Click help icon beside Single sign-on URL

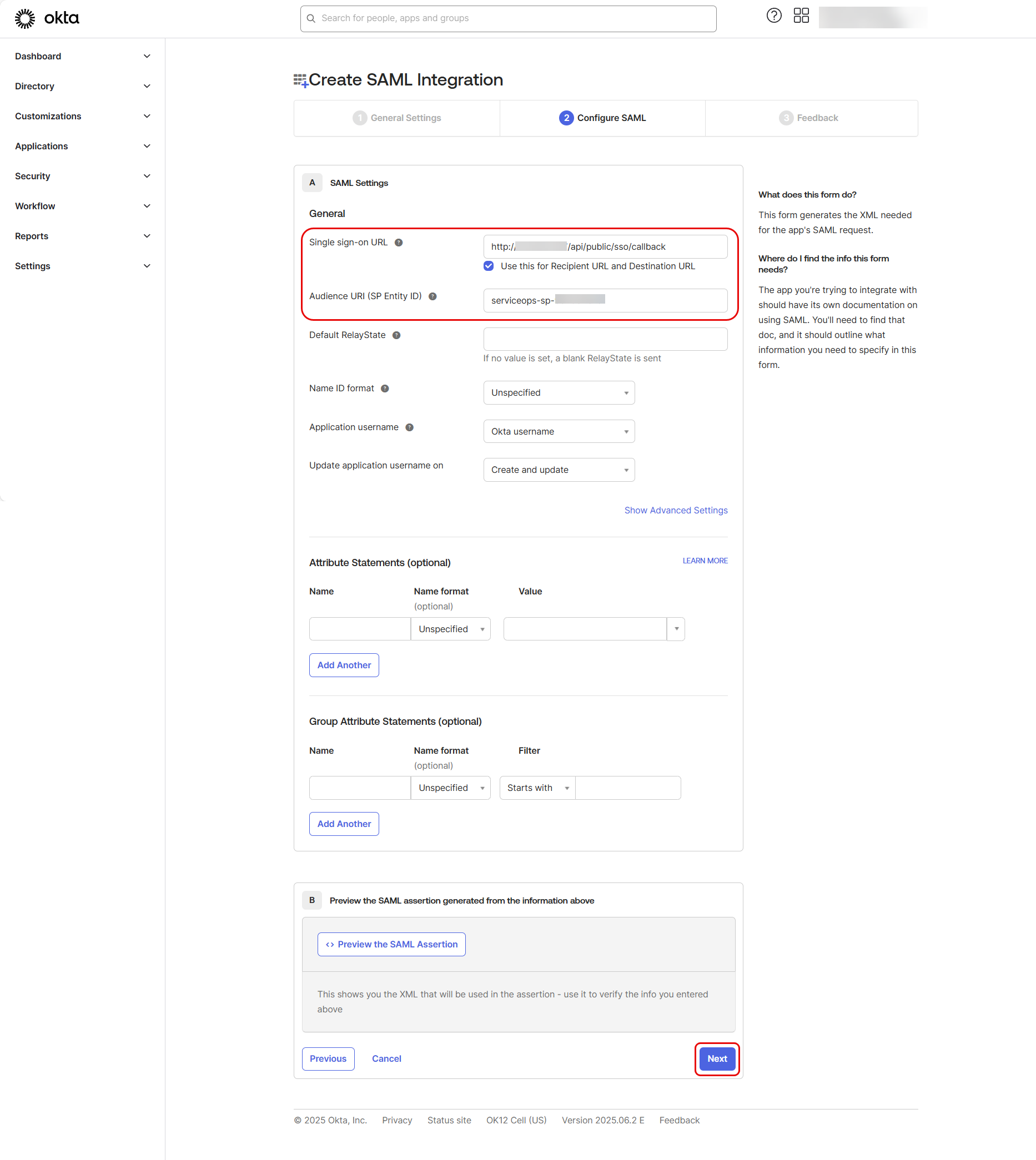(x=399, y=243)
